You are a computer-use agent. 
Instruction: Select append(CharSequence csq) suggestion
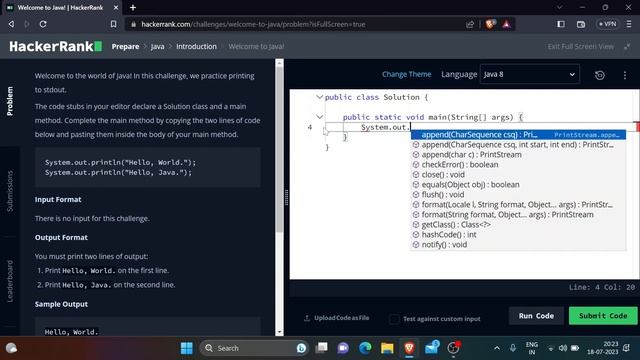point(518,135)
